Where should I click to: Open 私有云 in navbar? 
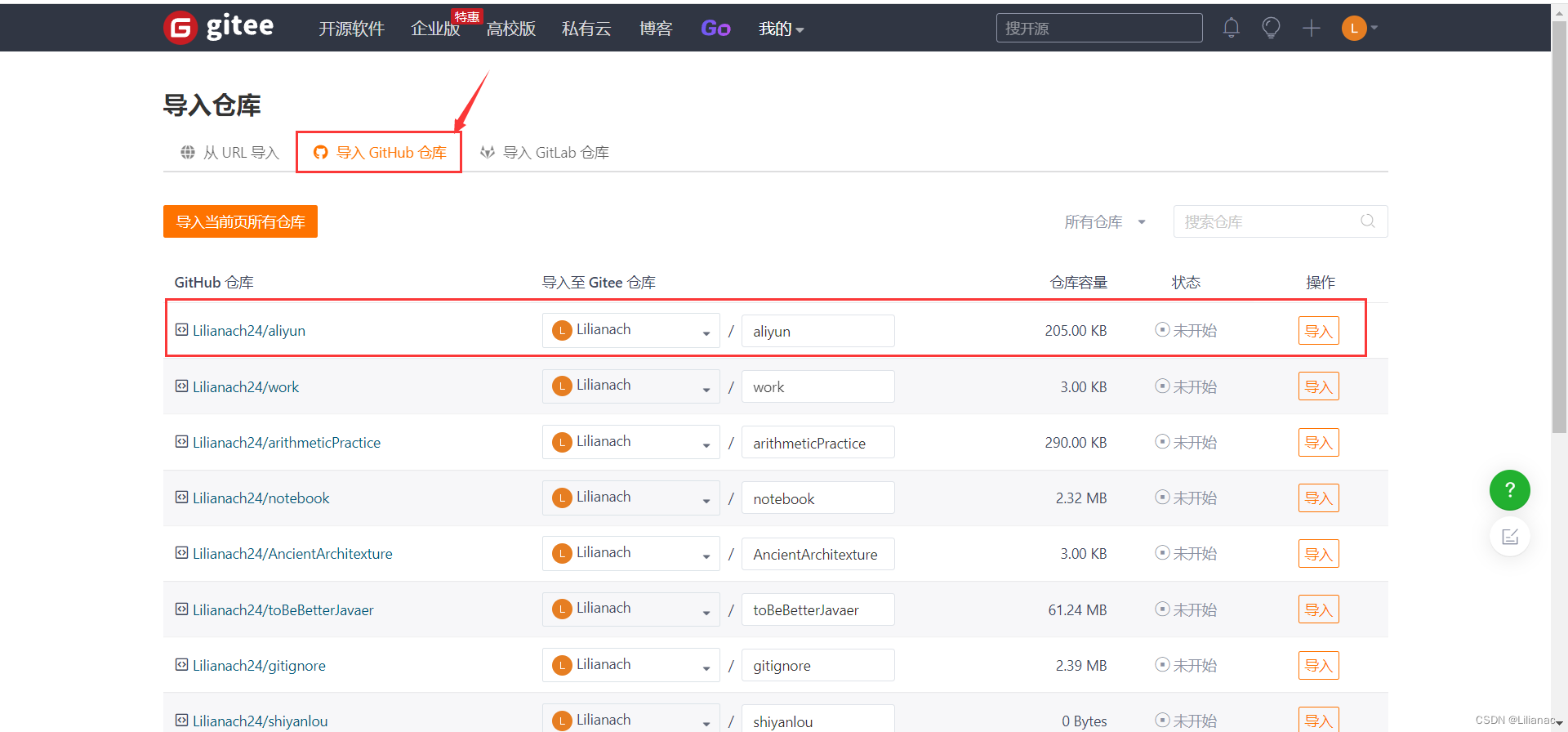coord(586,29)
